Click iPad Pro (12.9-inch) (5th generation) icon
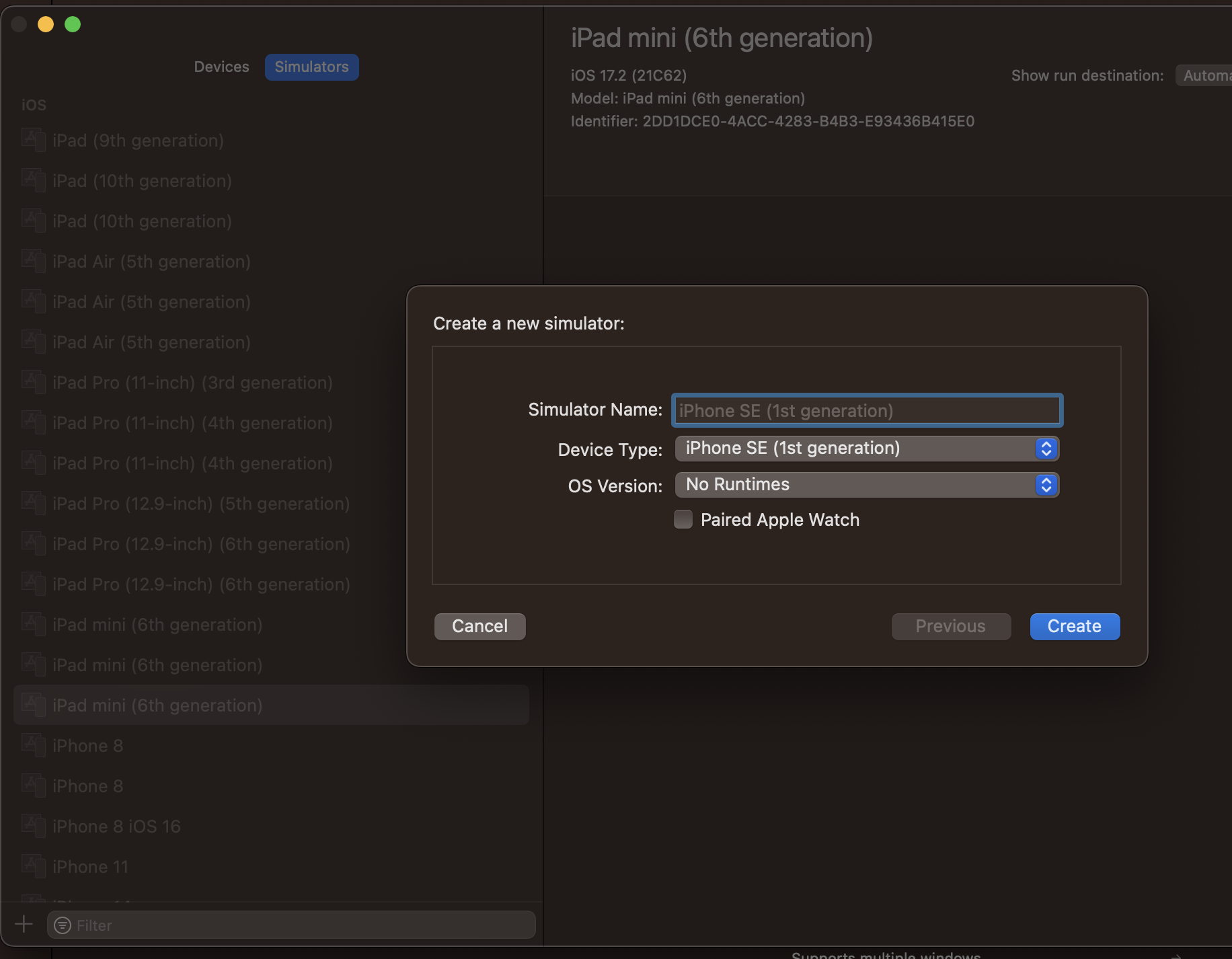This screenshot has width=1232, height=959. point(33,503)
